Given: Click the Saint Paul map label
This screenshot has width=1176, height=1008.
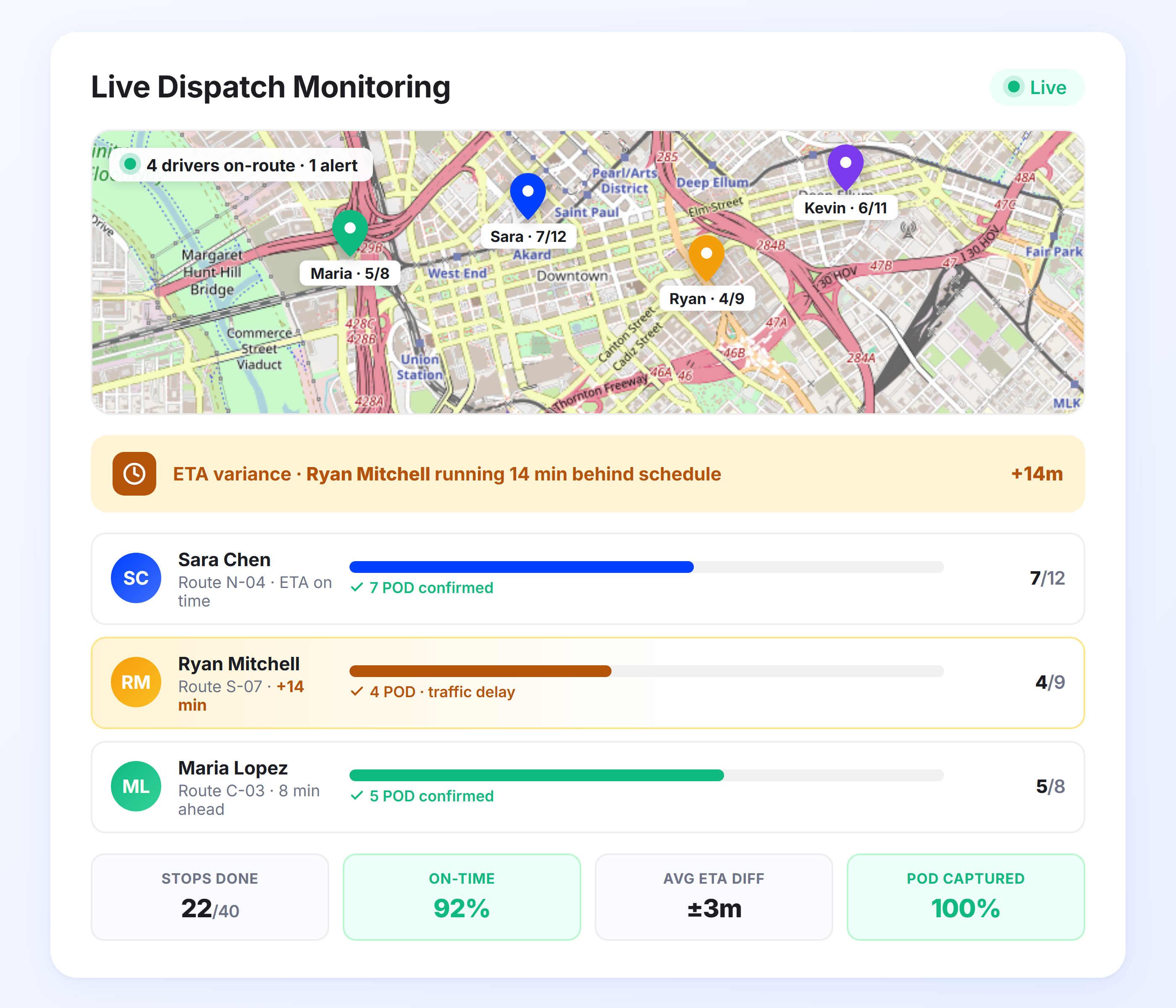Looking at the screenshot, I should tap(586, 212).
